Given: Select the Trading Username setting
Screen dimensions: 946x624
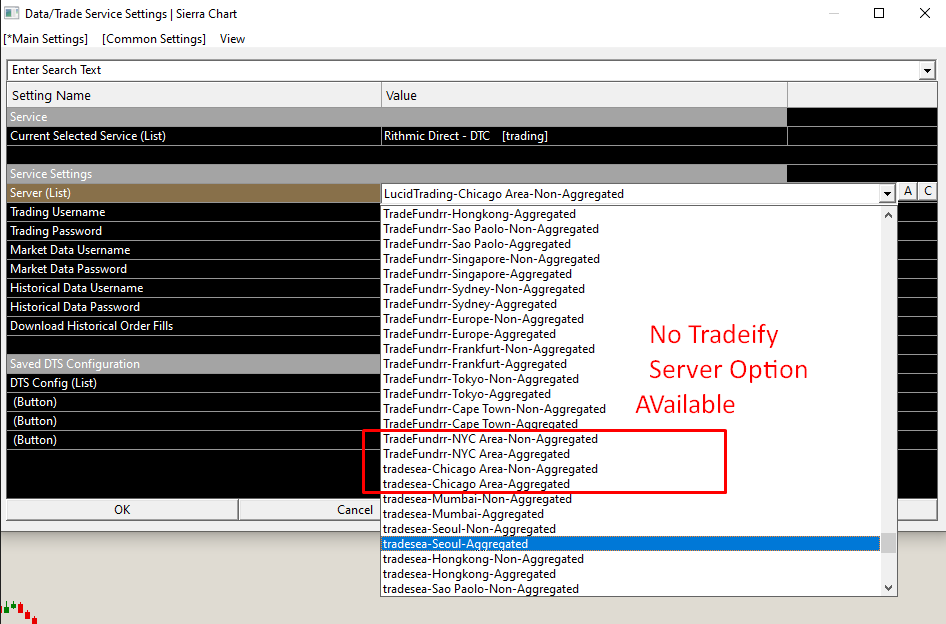Looking at the screenshot, I should pyautogui.click(x=194, y=212).
